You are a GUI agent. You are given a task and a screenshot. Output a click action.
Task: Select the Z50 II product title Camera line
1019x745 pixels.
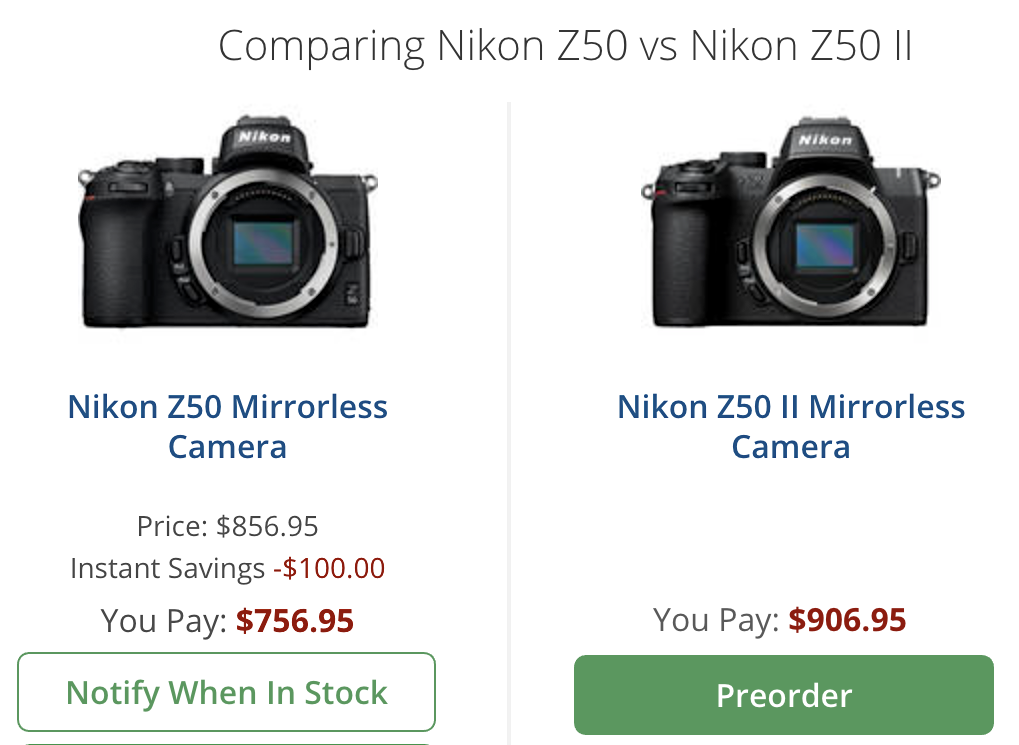pos(790,446)
